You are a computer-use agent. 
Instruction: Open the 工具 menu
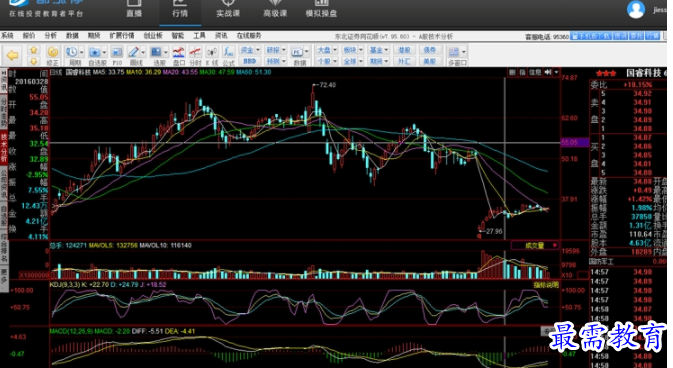199,36
